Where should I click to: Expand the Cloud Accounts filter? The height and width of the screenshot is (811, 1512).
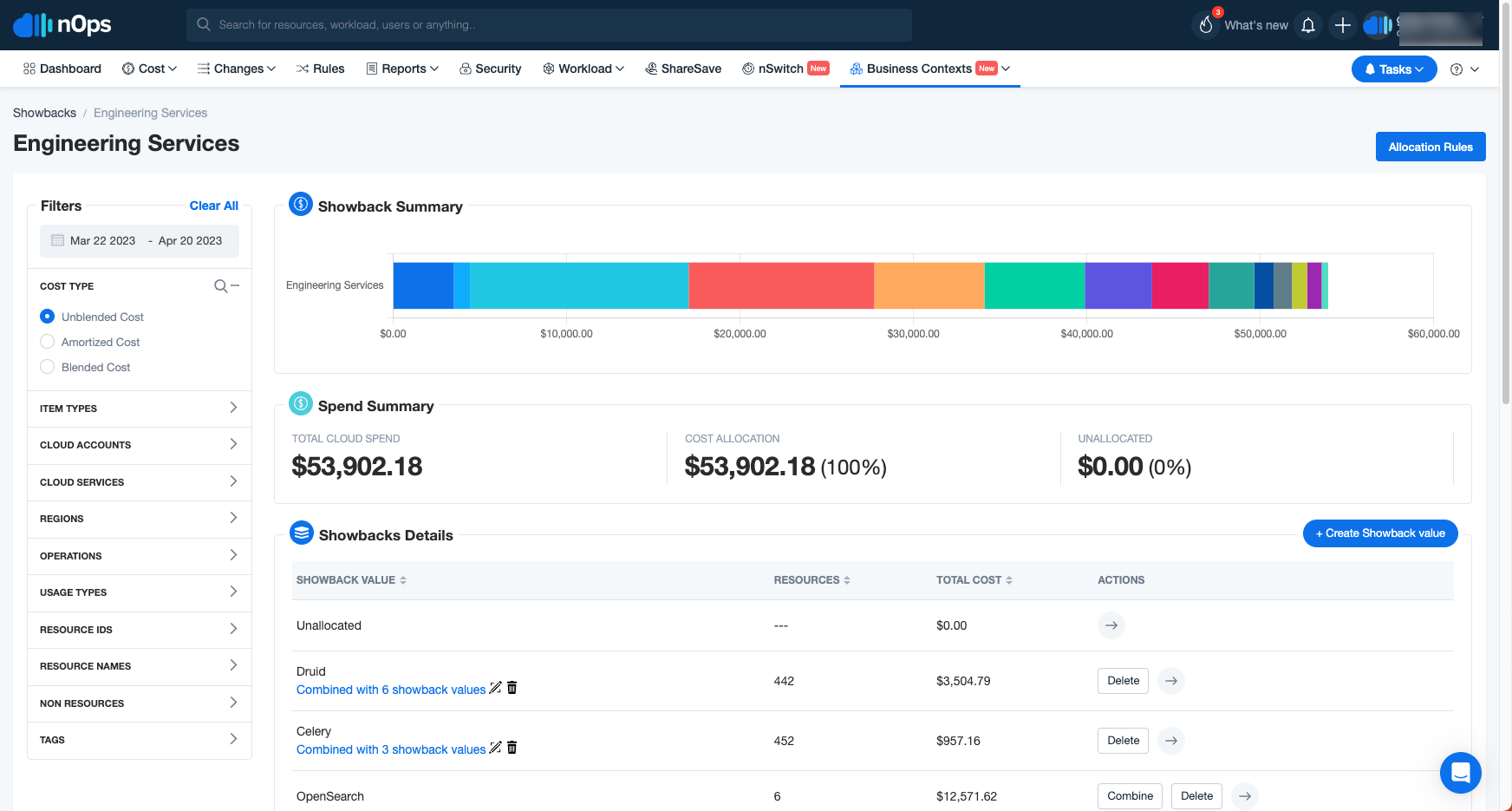[x=139, y=445]
